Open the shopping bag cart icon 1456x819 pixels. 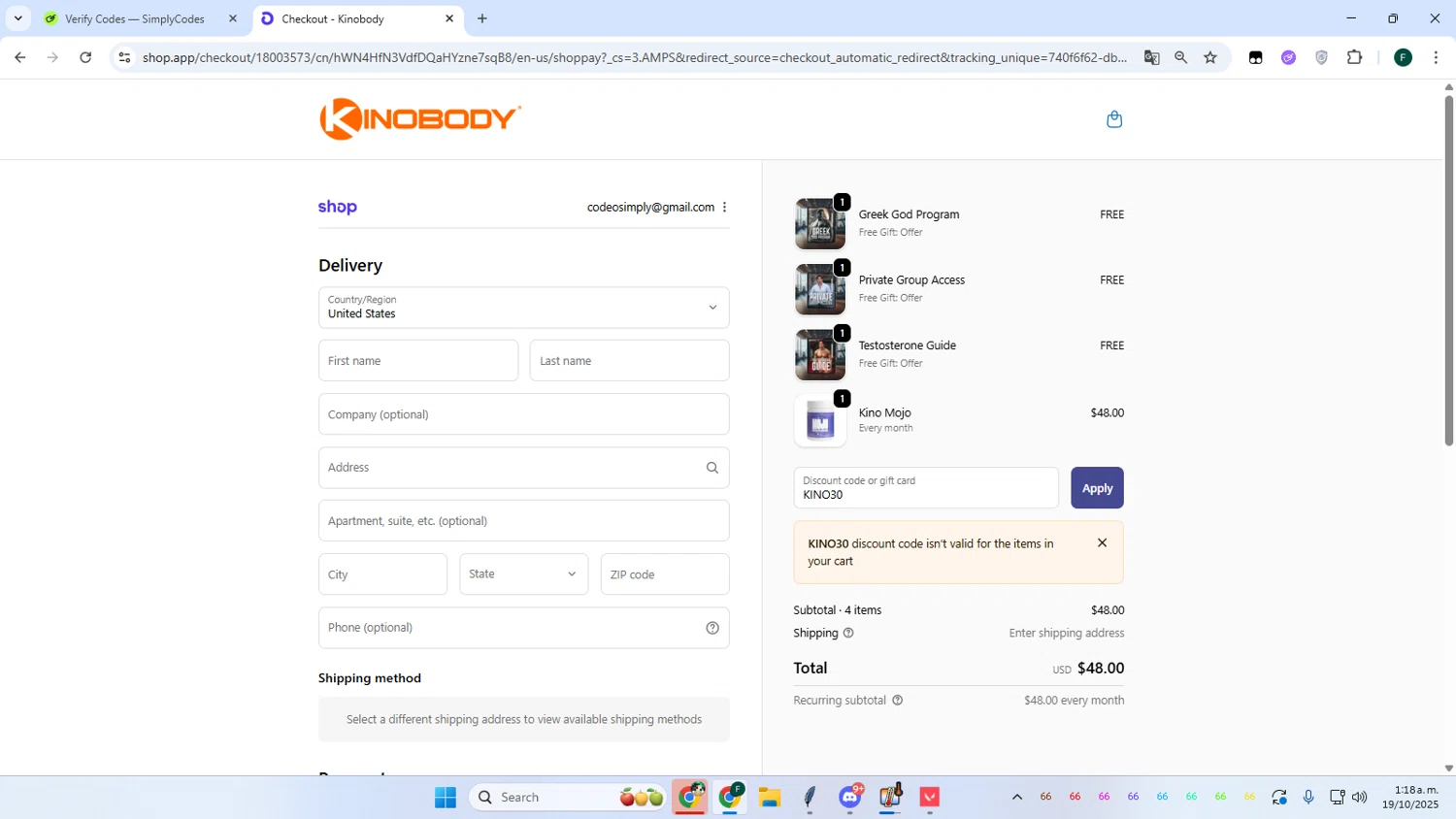coord(1114,119)
